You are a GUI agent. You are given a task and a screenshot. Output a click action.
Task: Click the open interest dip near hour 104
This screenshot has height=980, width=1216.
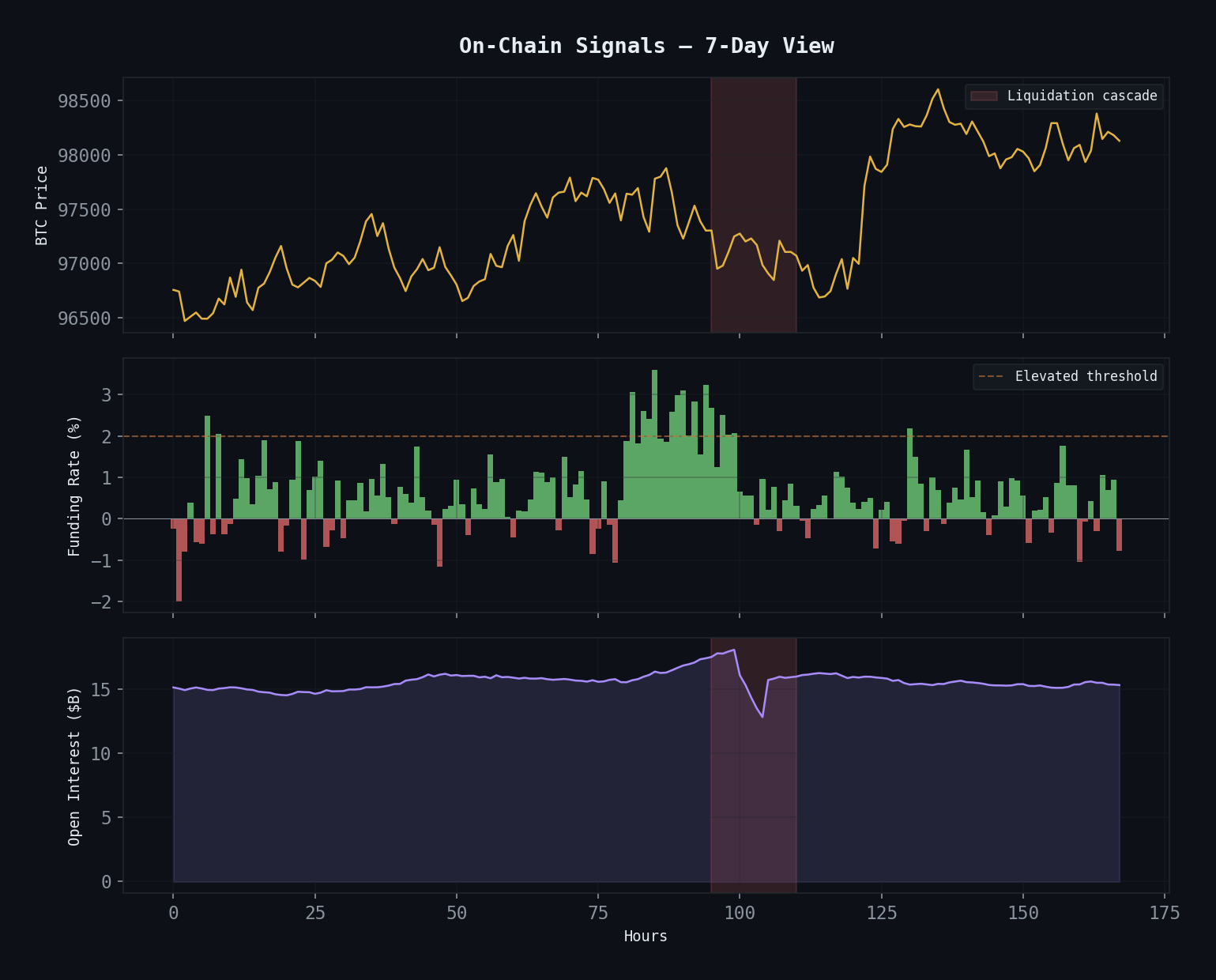(762, 715)
